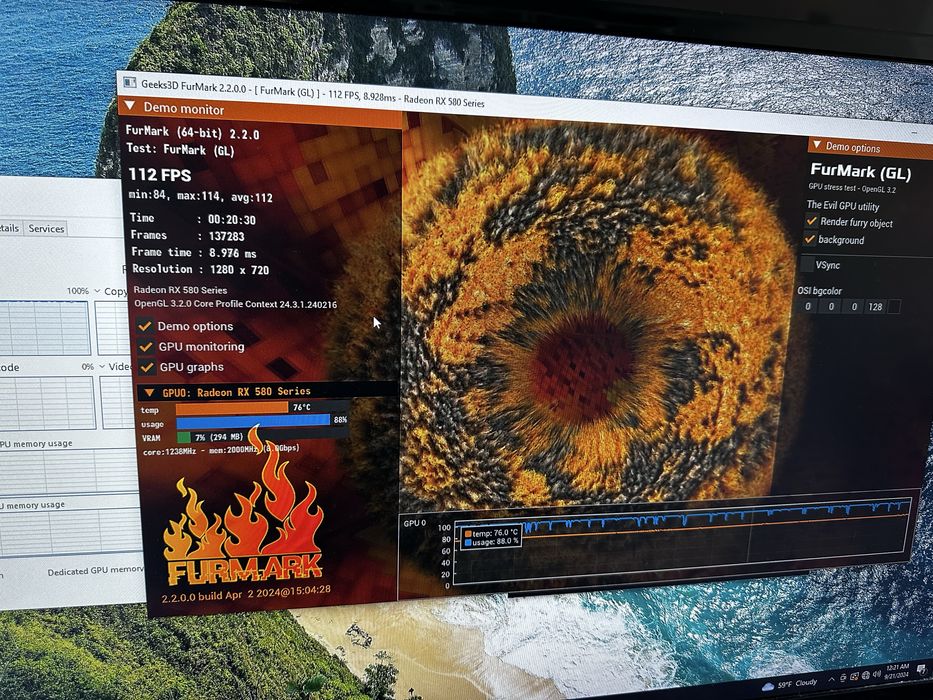
Task: Click Dedicated GPU memory label in Task Manager
Action: 96,571
